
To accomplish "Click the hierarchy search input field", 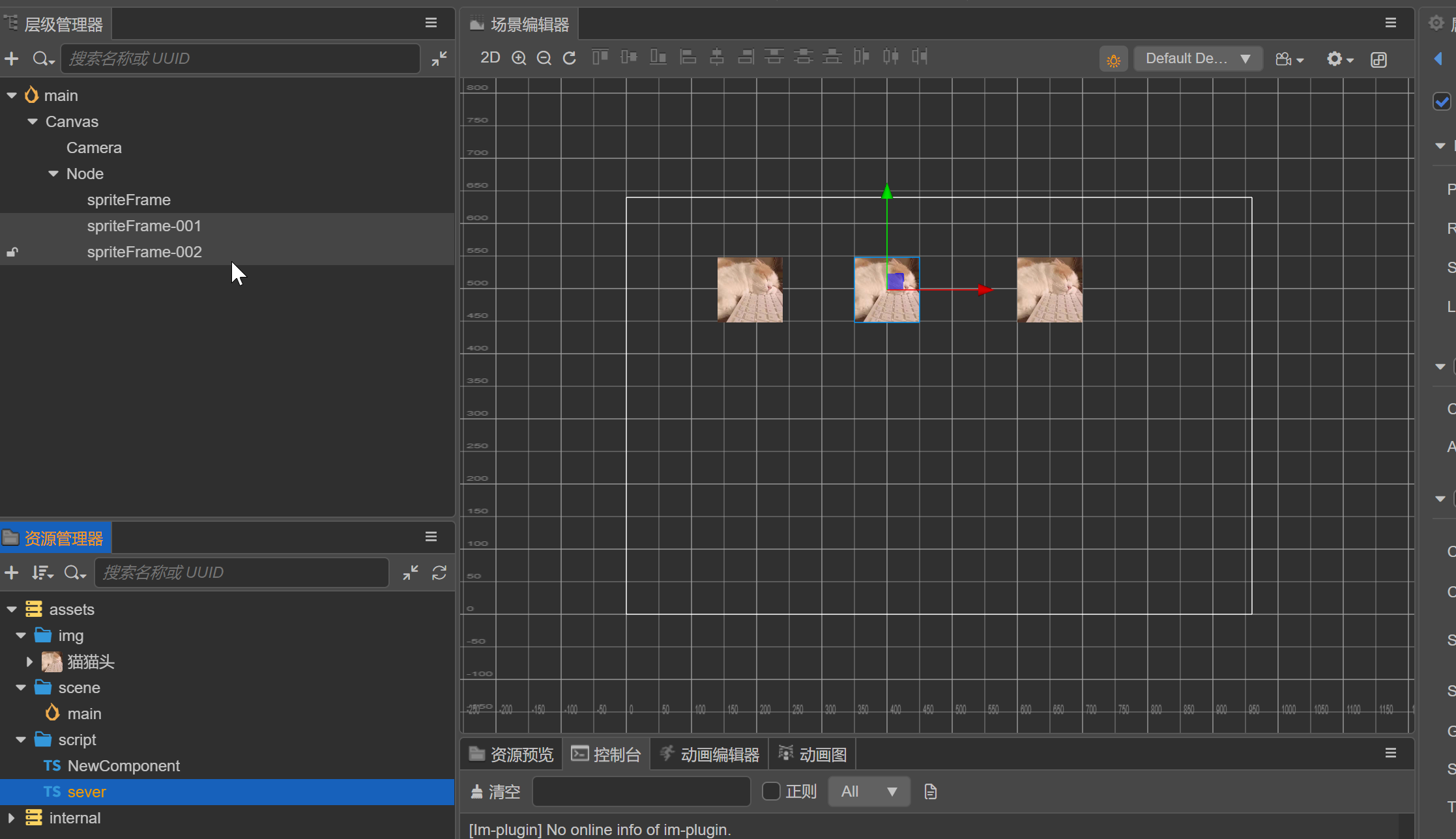I will 240,59.
